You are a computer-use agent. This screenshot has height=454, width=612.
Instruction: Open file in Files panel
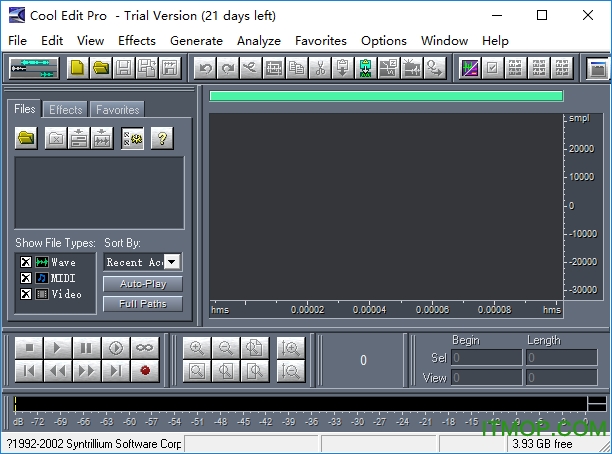click(26, 138)
